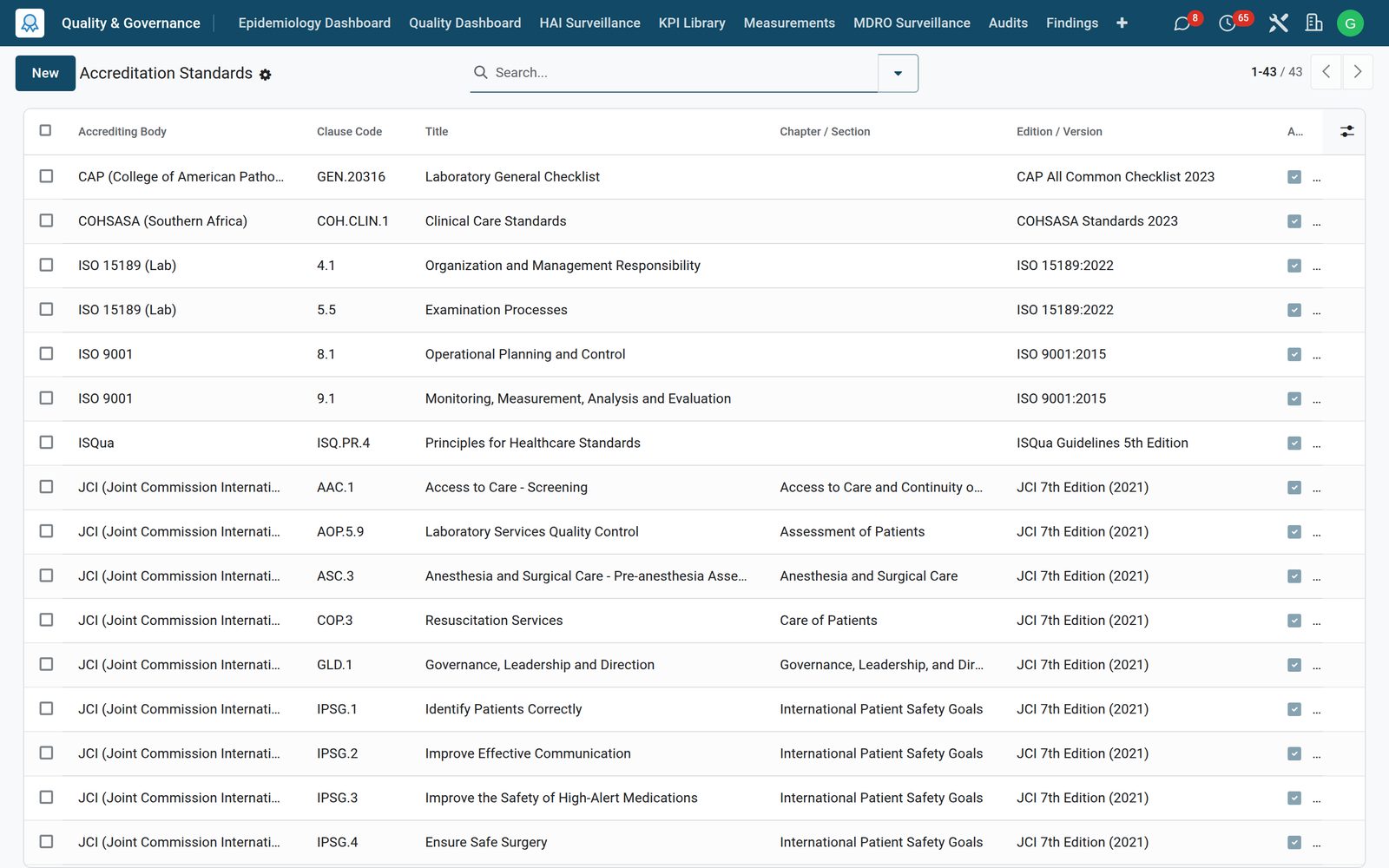Open the KPI Library menu
The image size is (1389, 868).
[x=692, y=23]
